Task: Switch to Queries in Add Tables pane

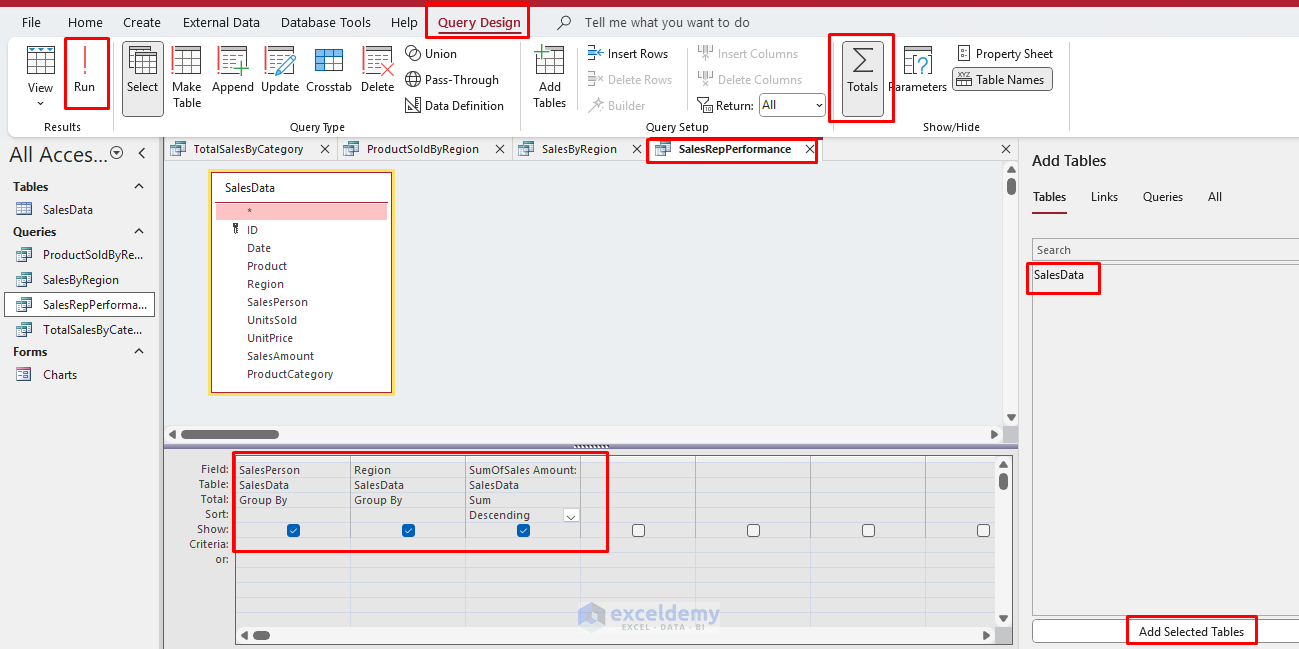Action: click(x=1162, y=197)
